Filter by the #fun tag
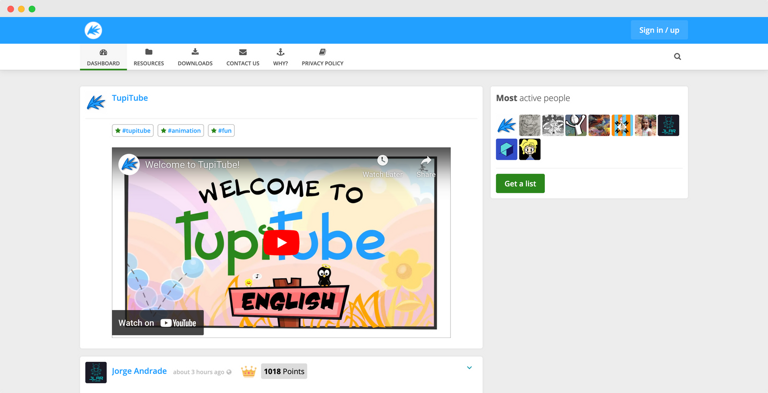Viewport: 768px width, 393px height. pyautogui.click(x=221, y=131)
